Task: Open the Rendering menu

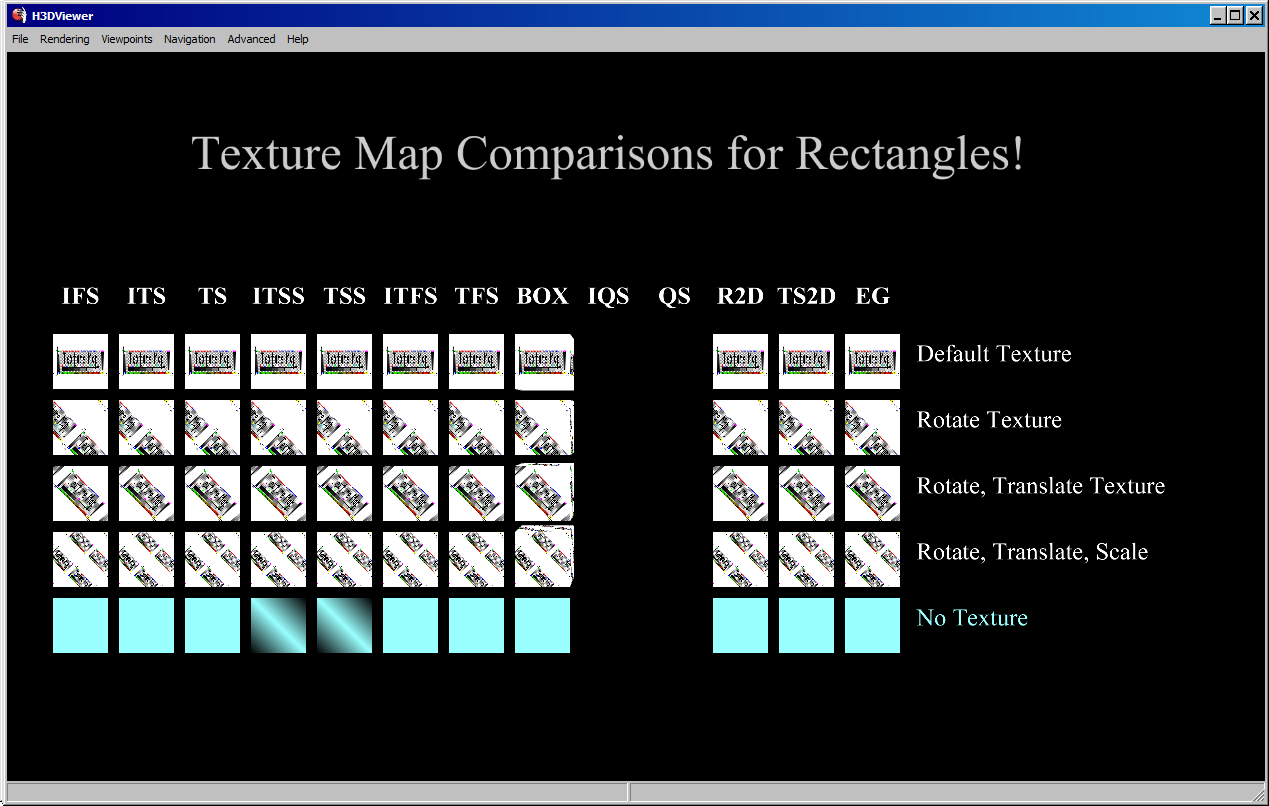Action: (64, 39)
